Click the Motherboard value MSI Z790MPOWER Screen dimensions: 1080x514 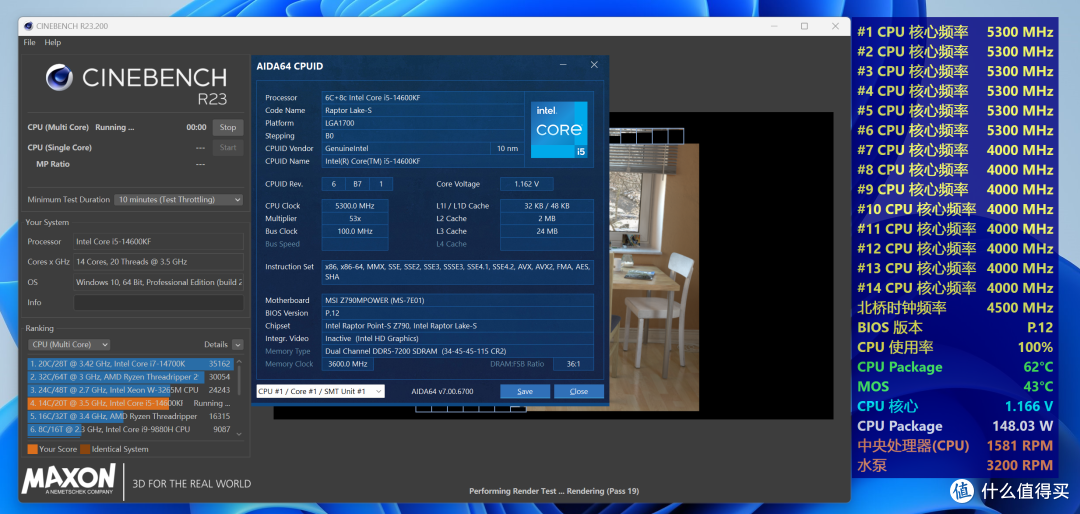pos(457,300)
